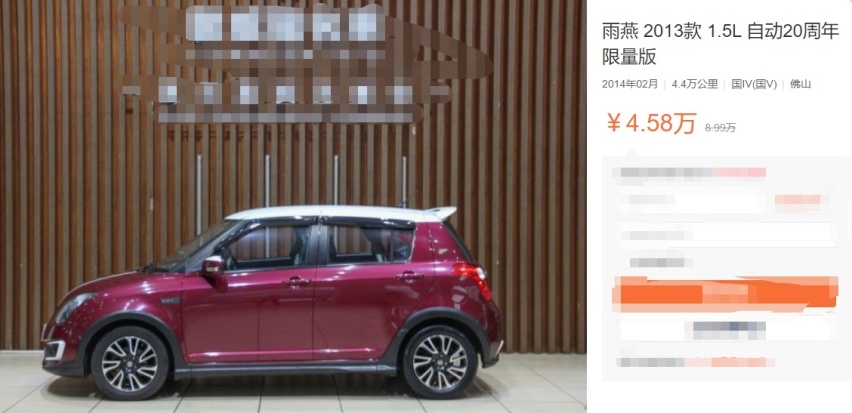Click the car's front headlight
This screenshot has height=413, width=852.
click(74, 306)
